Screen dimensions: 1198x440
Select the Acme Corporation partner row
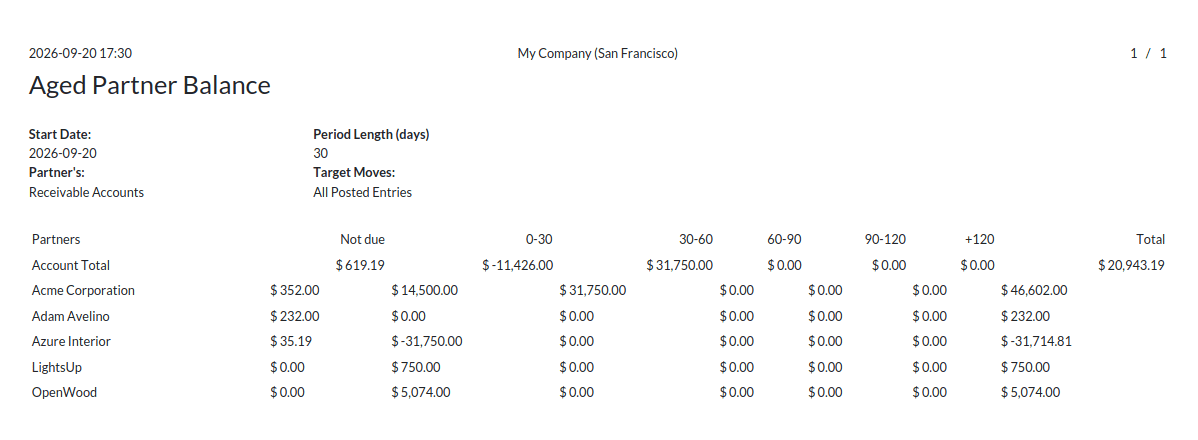click(x=598, y=290)
